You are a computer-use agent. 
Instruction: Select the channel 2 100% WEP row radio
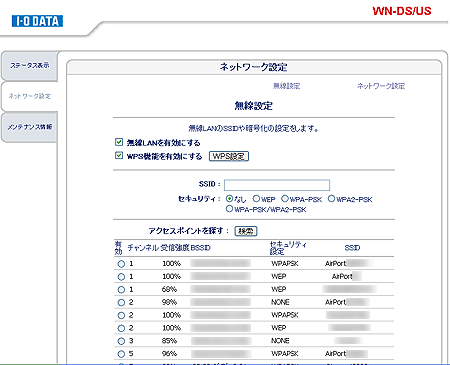[x=121, y=328]
